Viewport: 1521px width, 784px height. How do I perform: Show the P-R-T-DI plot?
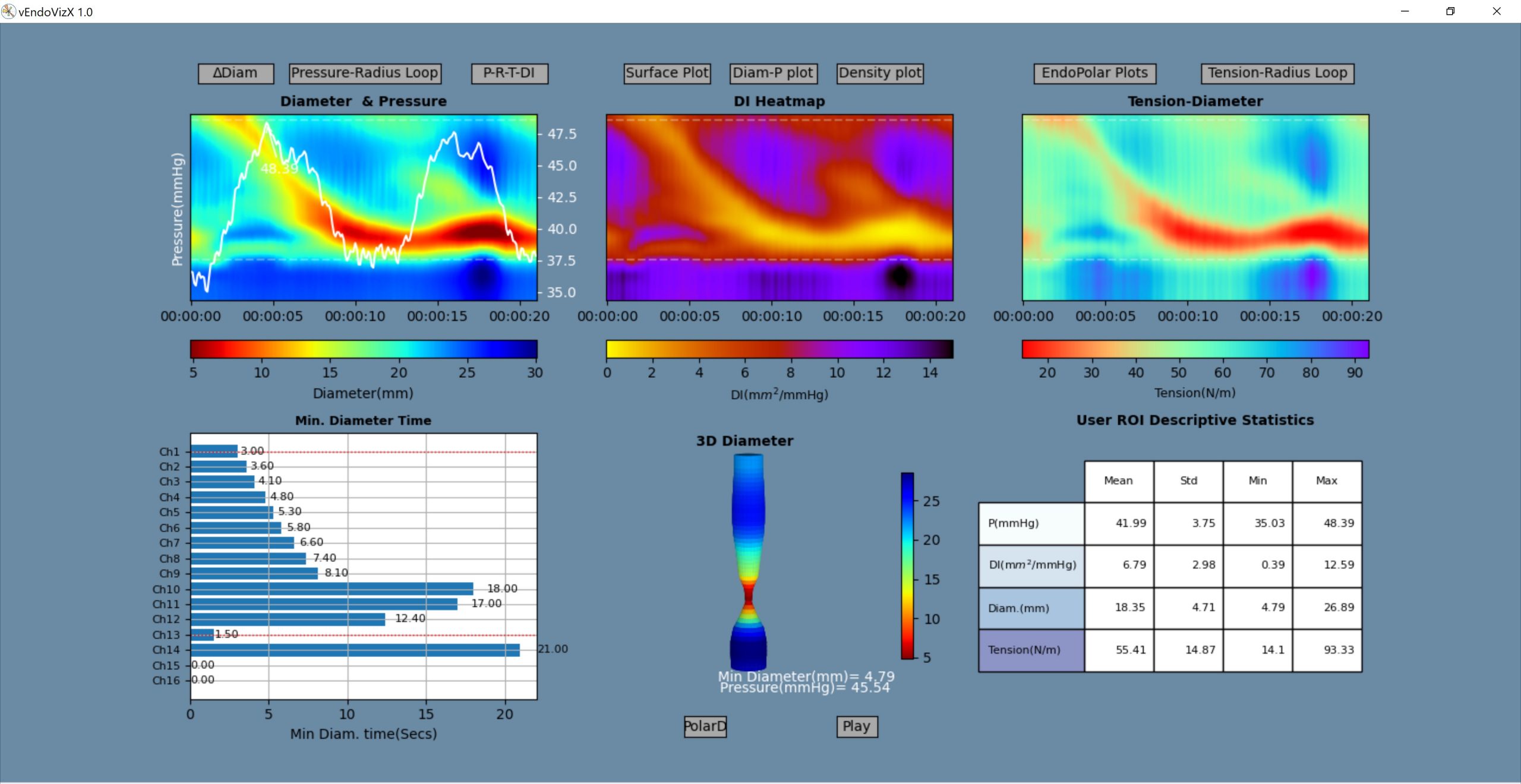tap(509, 73)
